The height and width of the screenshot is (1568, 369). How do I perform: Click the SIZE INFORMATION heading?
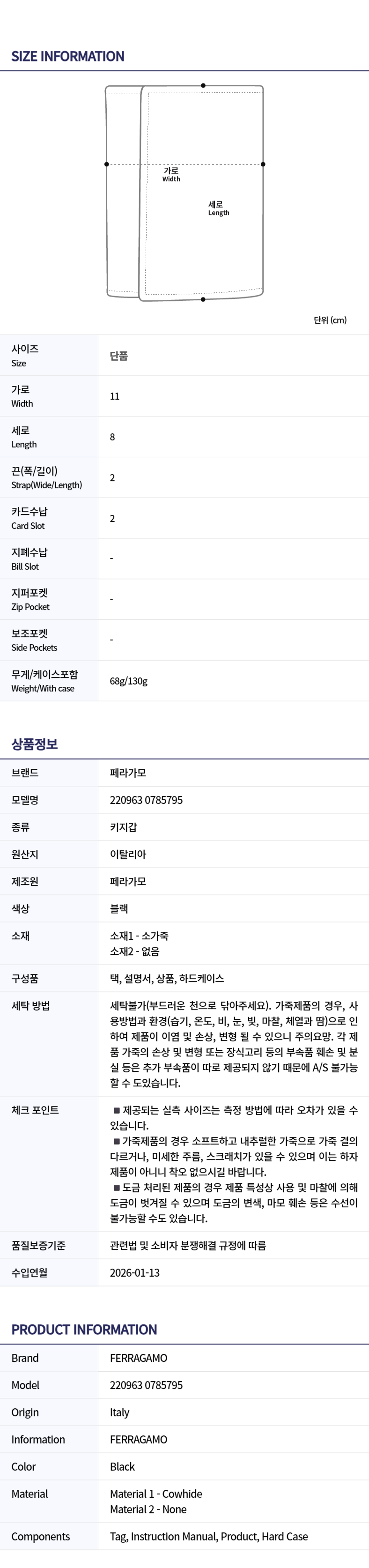[67, 57]
